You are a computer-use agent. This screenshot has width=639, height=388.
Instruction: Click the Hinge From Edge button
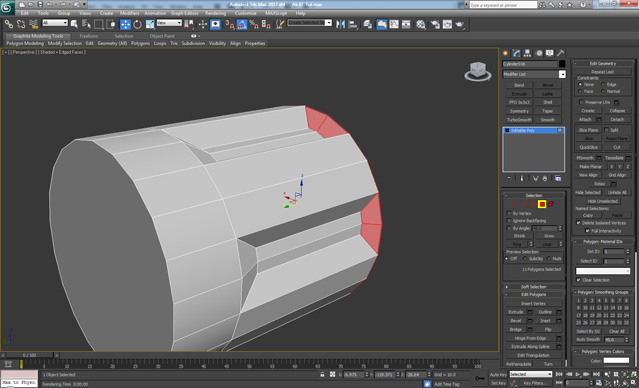click(x=530, y=338)
